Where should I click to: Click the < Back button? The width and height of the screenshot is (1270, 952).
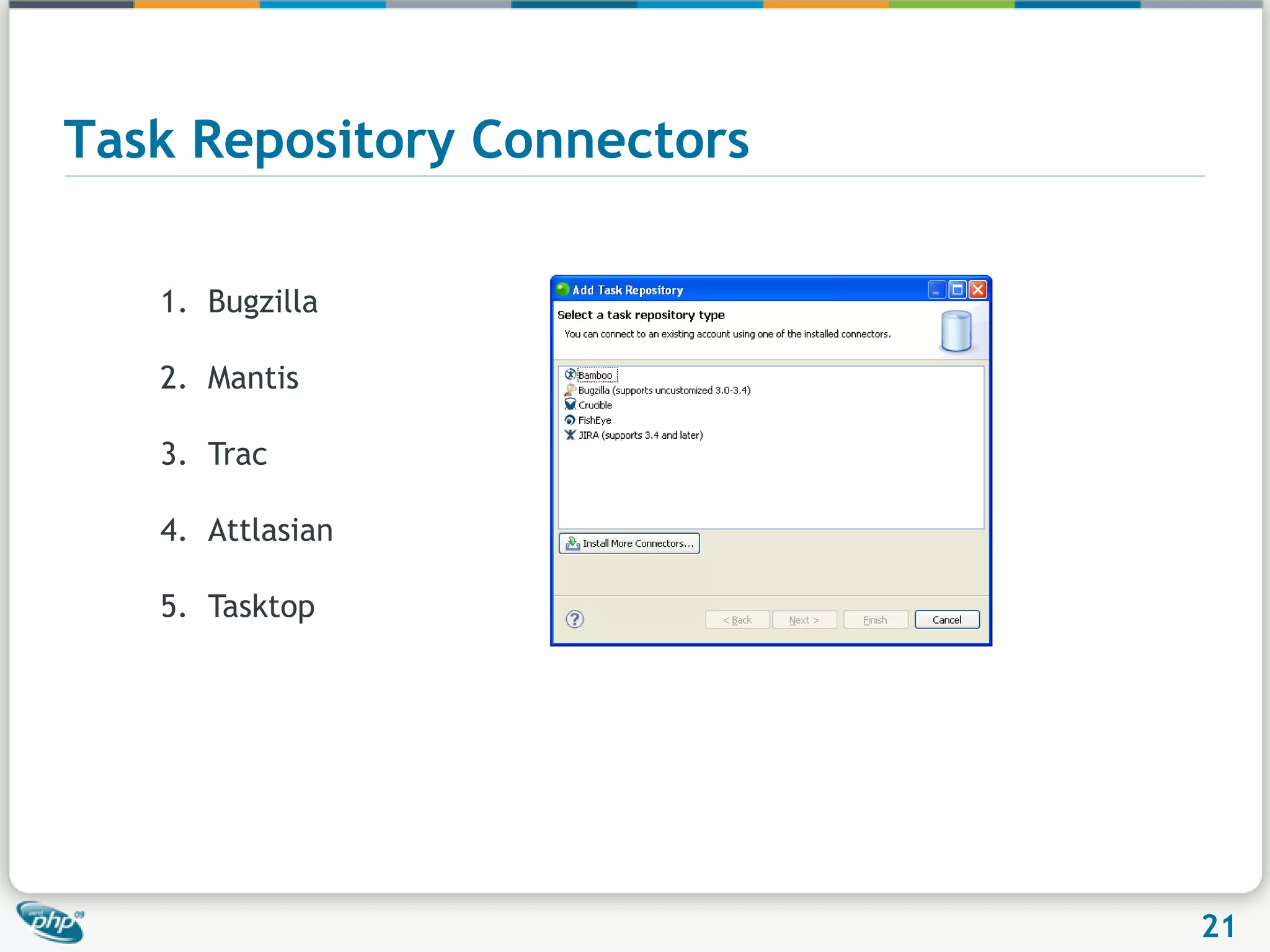(737, 620)
